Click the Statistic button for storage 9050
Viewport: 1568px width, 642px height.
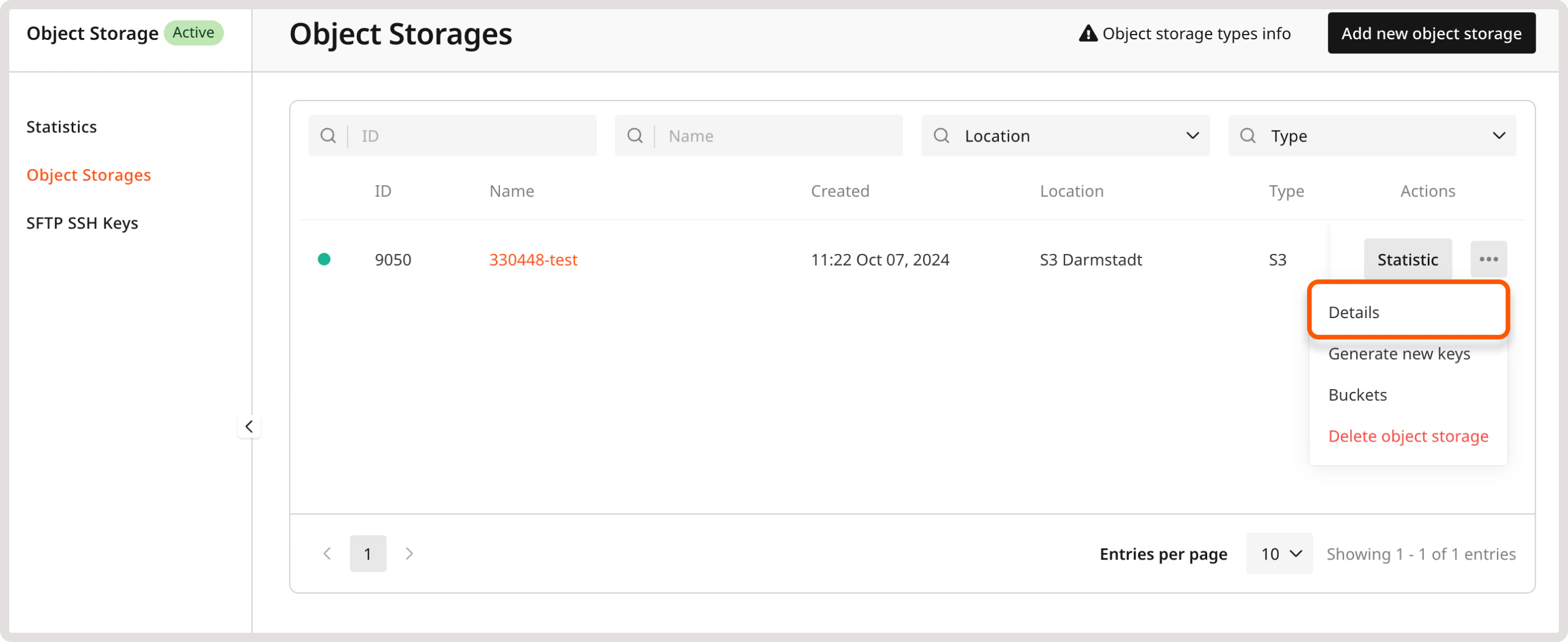[x=1408, y=259]
